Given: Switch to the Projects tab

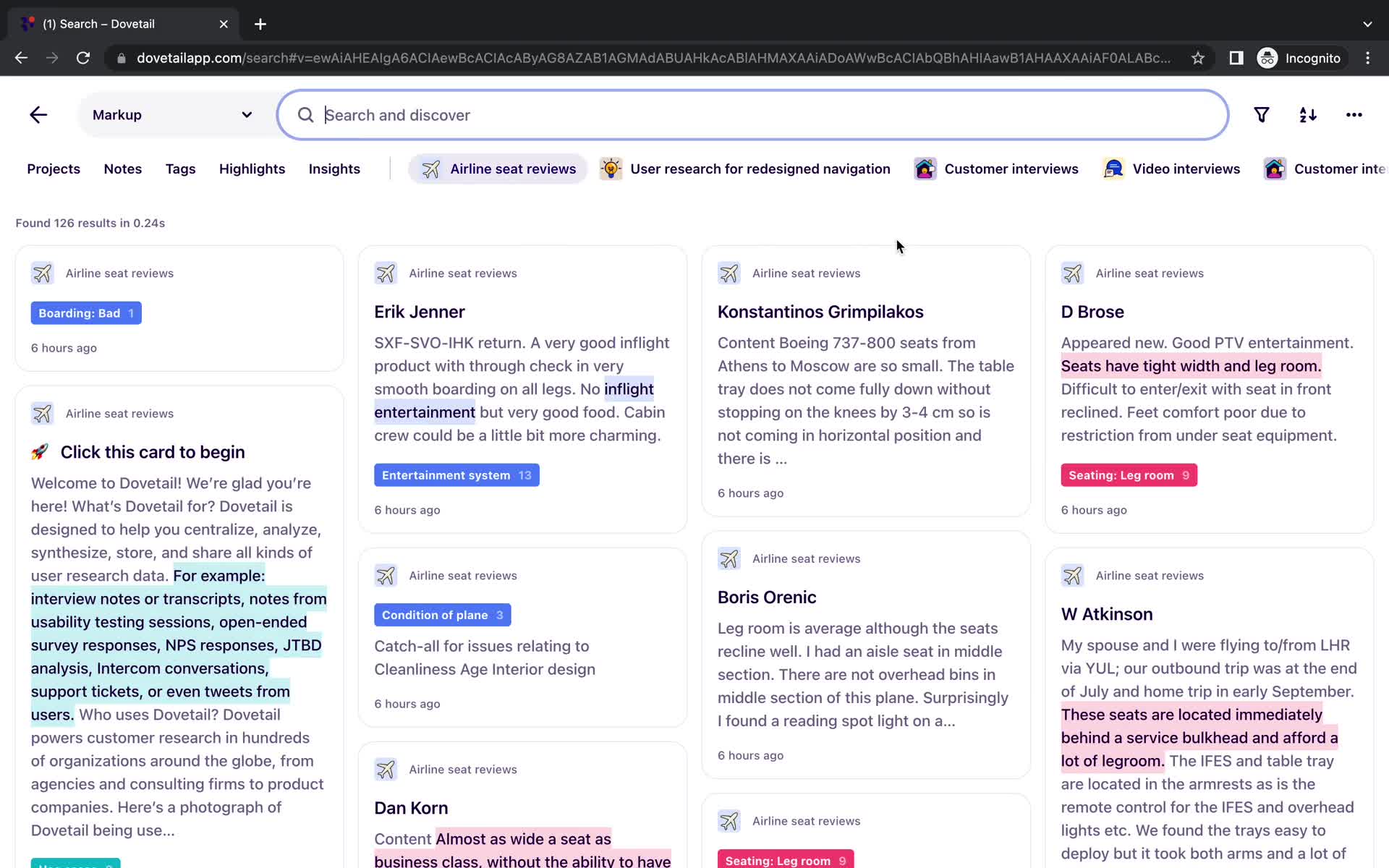Looking at the screenshot, I should tap(53, 168).
